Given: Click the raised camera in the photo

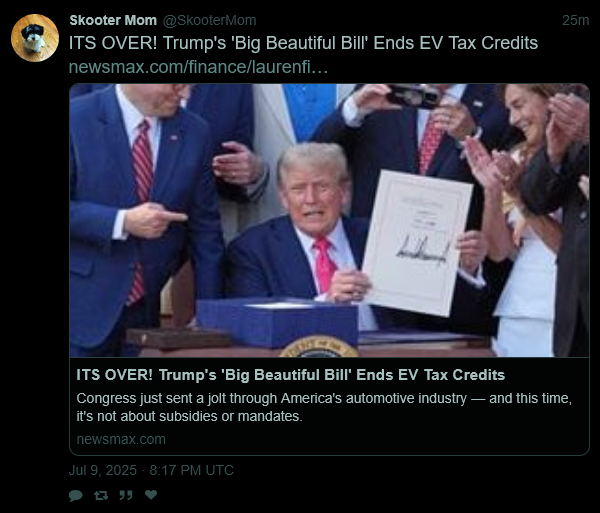Looking at the screenshot, I should pos(413,96).
